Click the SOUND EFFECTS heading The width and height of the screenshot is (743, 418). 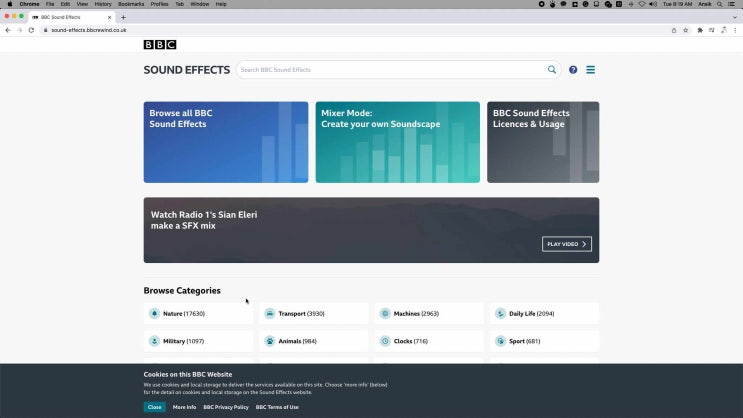pyautogui.click(x=187, y=70)
